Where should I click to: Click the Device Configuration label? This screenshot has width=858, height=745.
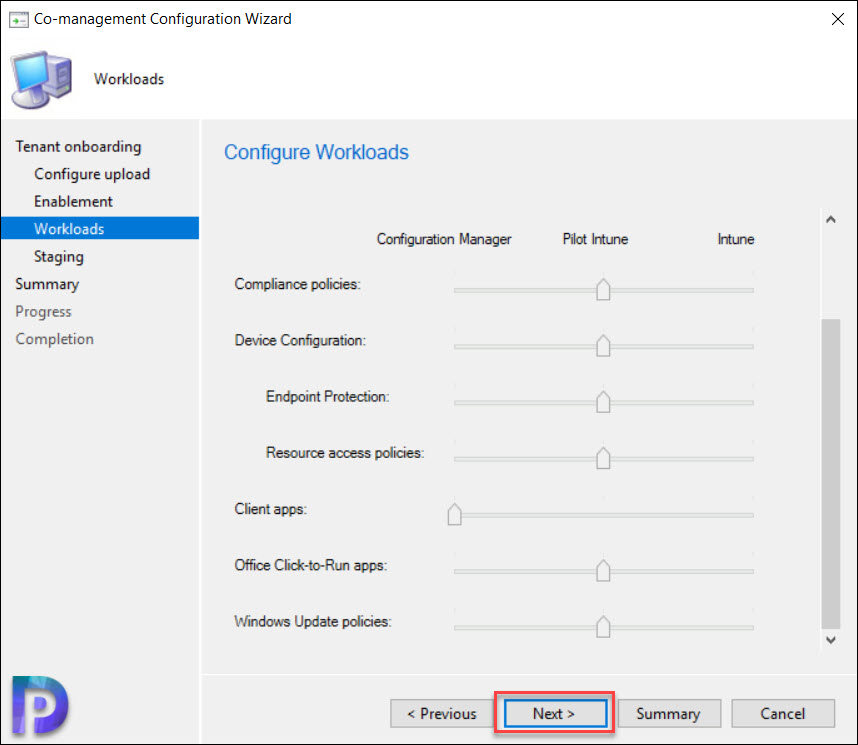(300, 340)
